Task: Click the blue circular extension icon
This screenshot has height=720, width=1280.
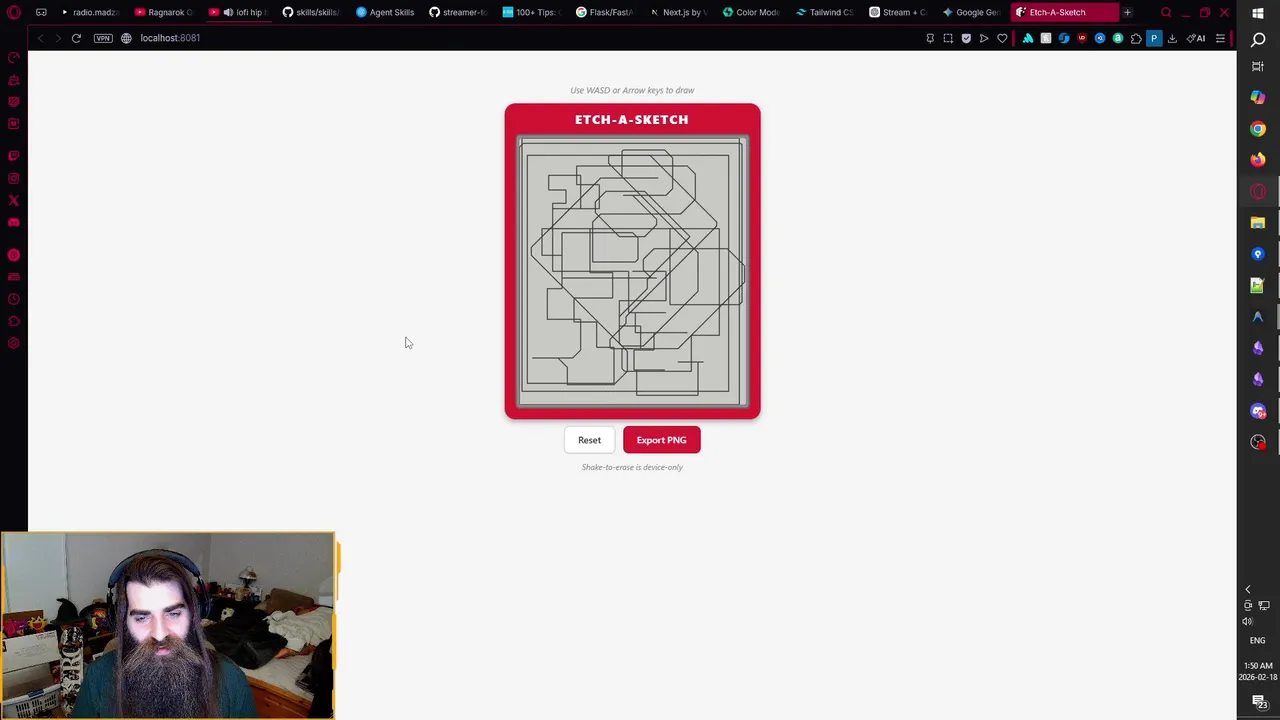Action: coord(1100,38)
